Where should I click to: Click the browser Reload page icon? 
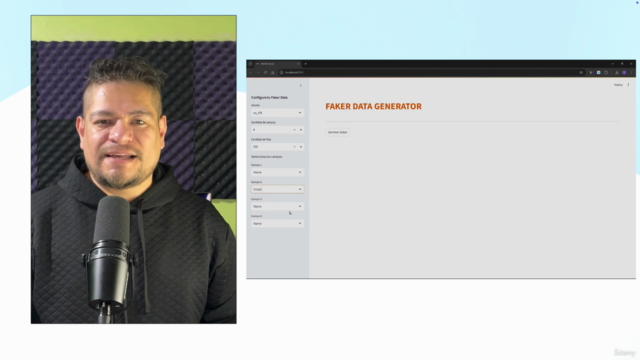[265, 72]
